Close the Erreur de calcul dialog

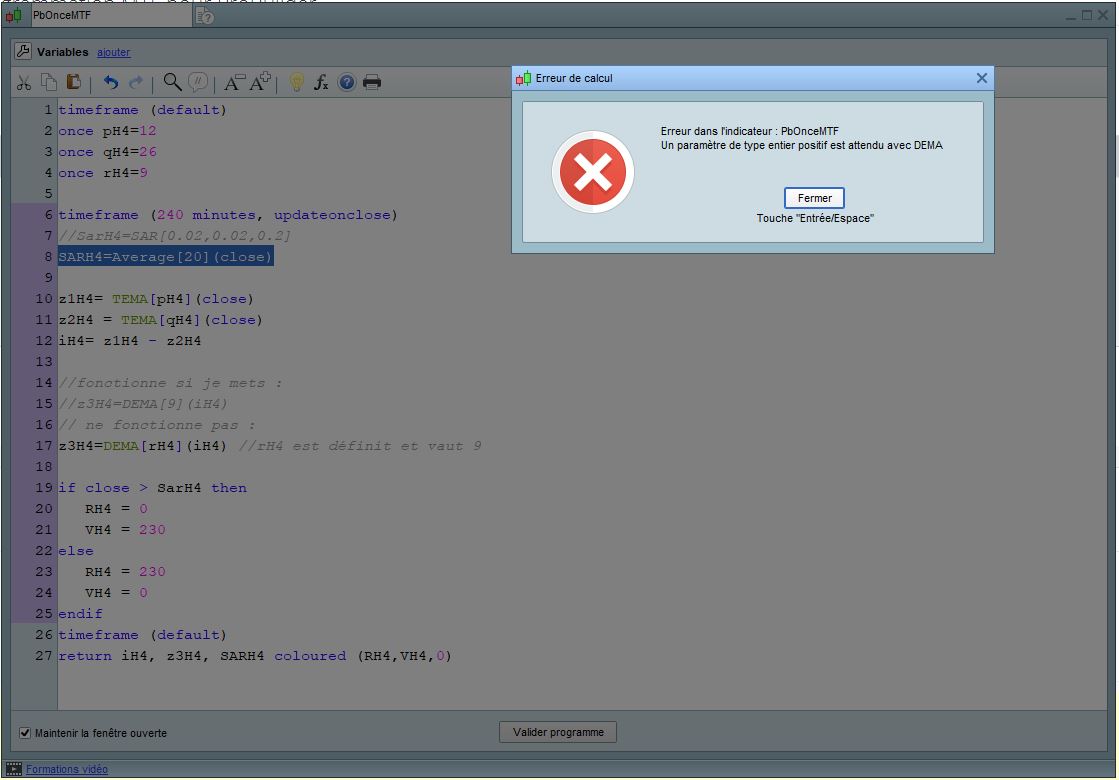click(x=982, y=78)
